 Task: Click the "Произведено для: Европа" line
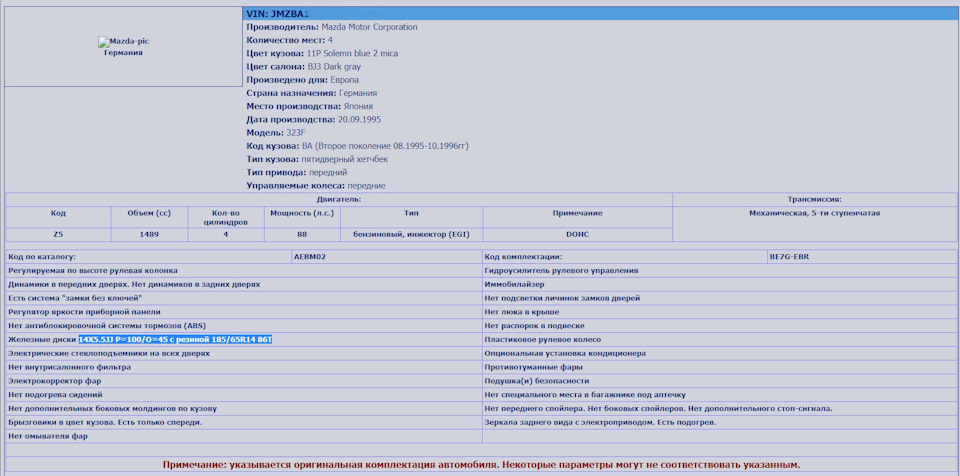coord(302,80)
